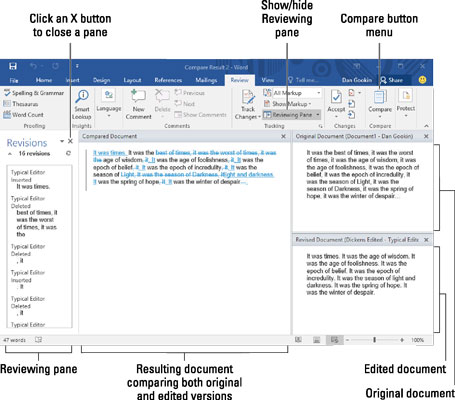The image size is (455, 400).
Task: Click the Share button
Action: click(x=392, y=80)
